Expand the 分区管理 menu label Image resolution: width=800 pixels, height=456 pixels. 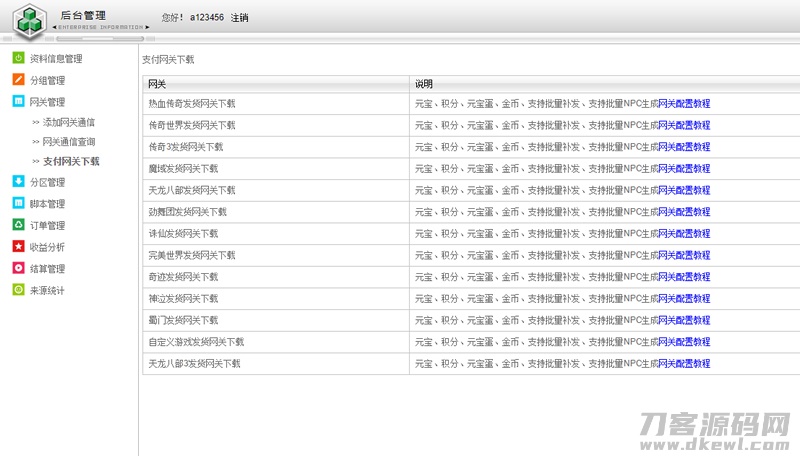47,182
